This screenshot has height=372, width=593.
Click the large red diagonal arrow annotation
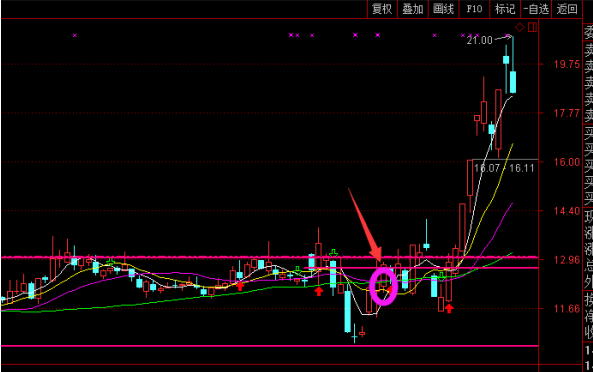pos(365,224)
